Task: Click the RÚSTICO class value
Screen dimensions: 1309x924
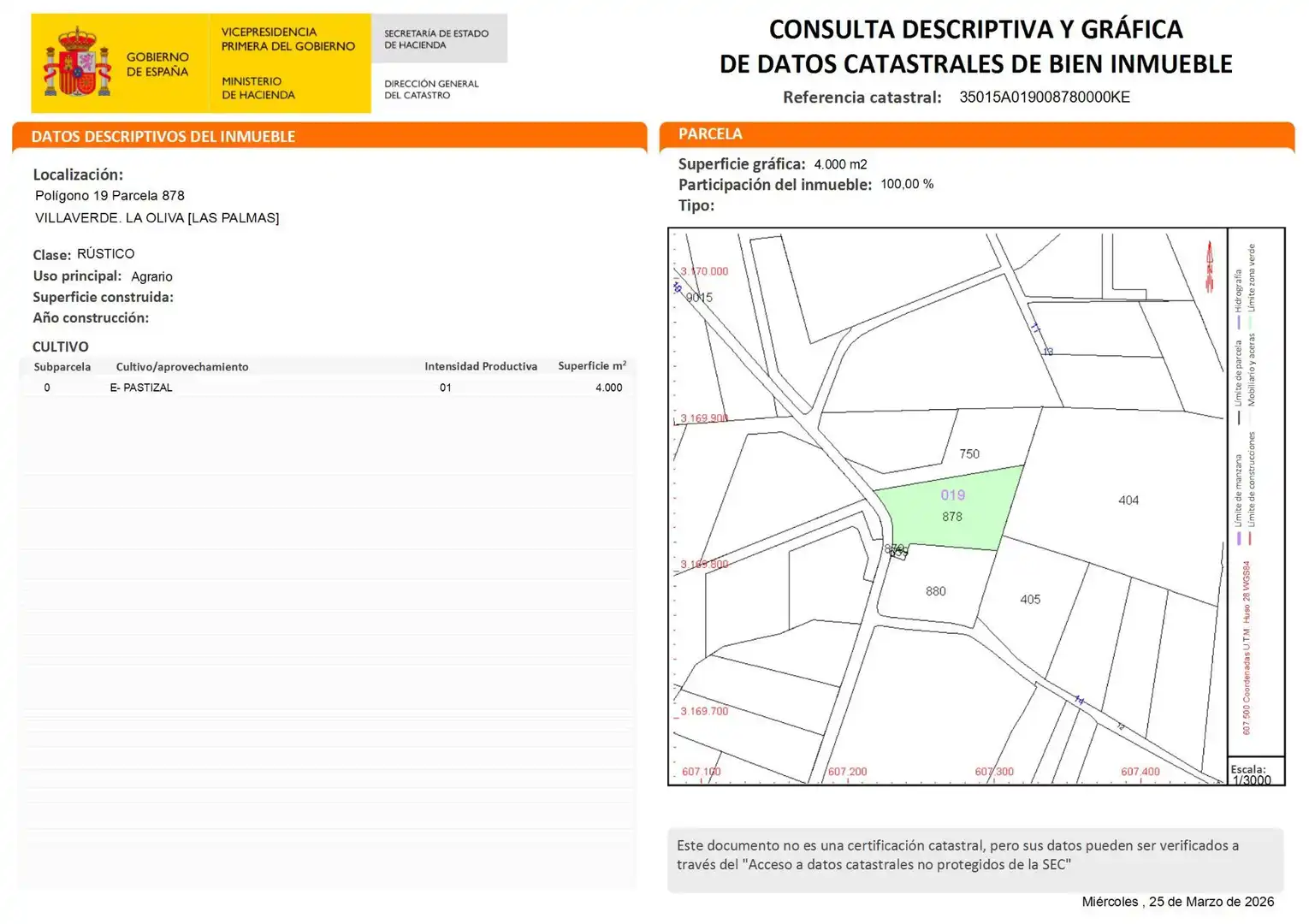Action: pos(106,254)
